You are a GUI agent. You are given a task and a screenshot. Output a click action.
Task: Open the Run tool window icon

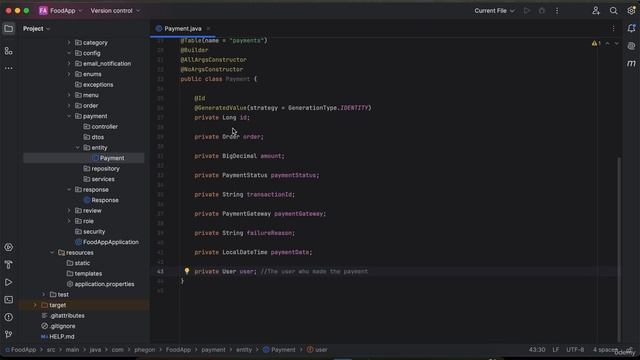click(x=9, y=282)
